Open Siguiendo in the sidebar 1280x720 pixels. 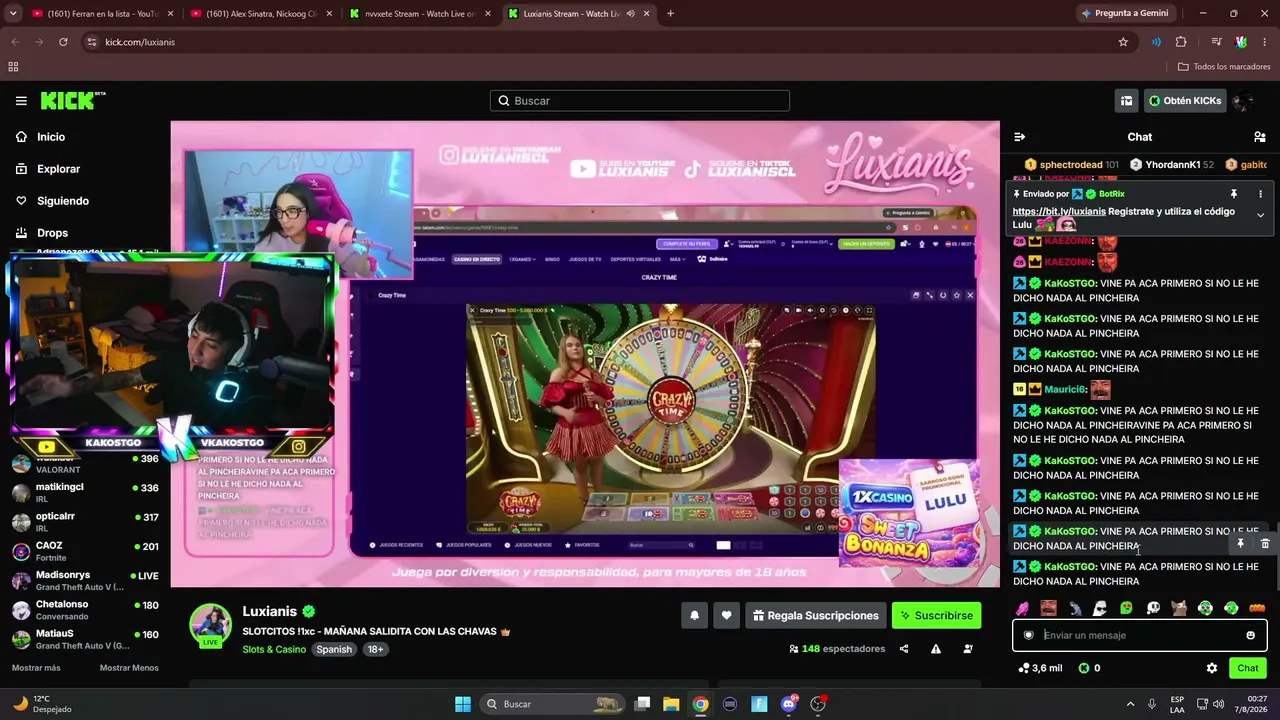tap(63, 201)
